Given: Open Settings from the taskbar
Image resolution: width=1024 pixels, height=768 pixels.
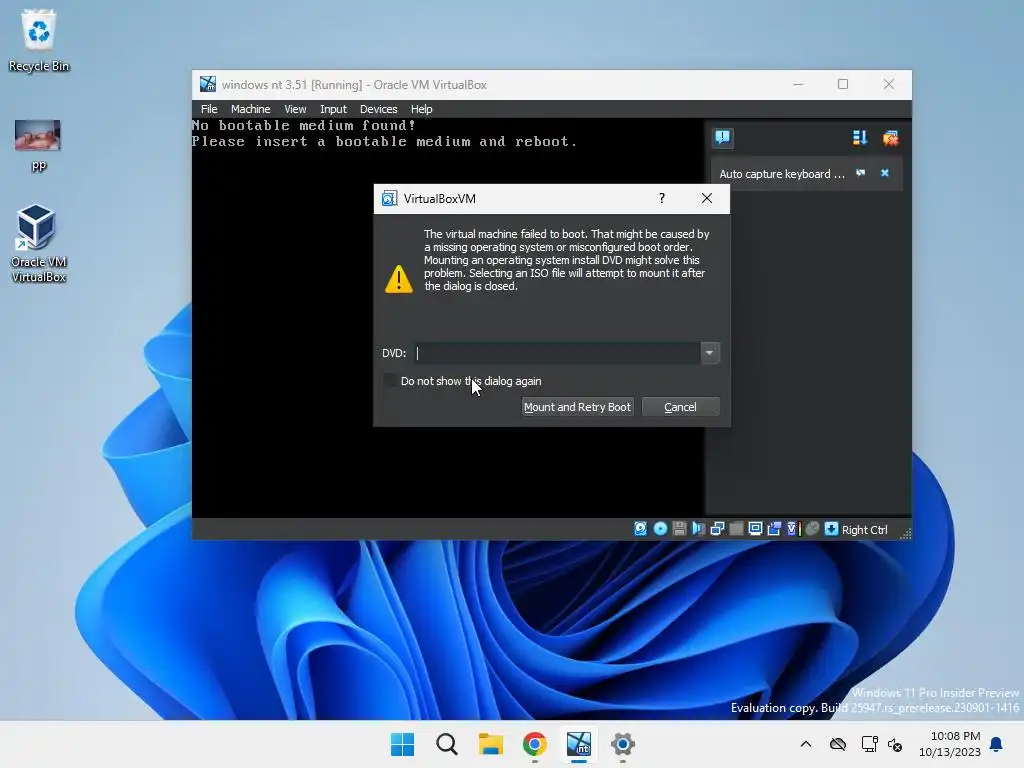Looking at the screenshot, I should 623,744.
